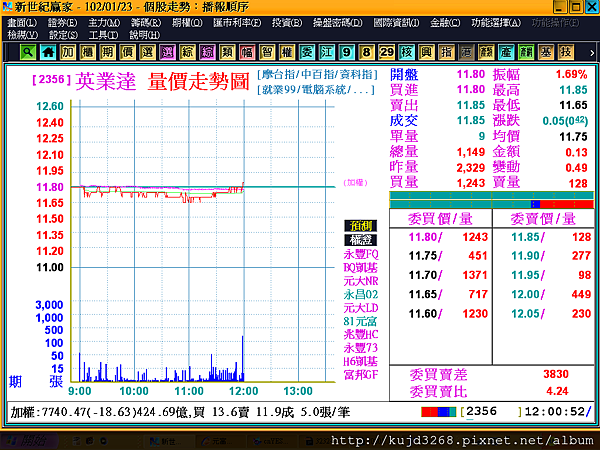Select the 29 toolbar icon
This screenshot has width=600, height=450.
click(x=386, y=52)
